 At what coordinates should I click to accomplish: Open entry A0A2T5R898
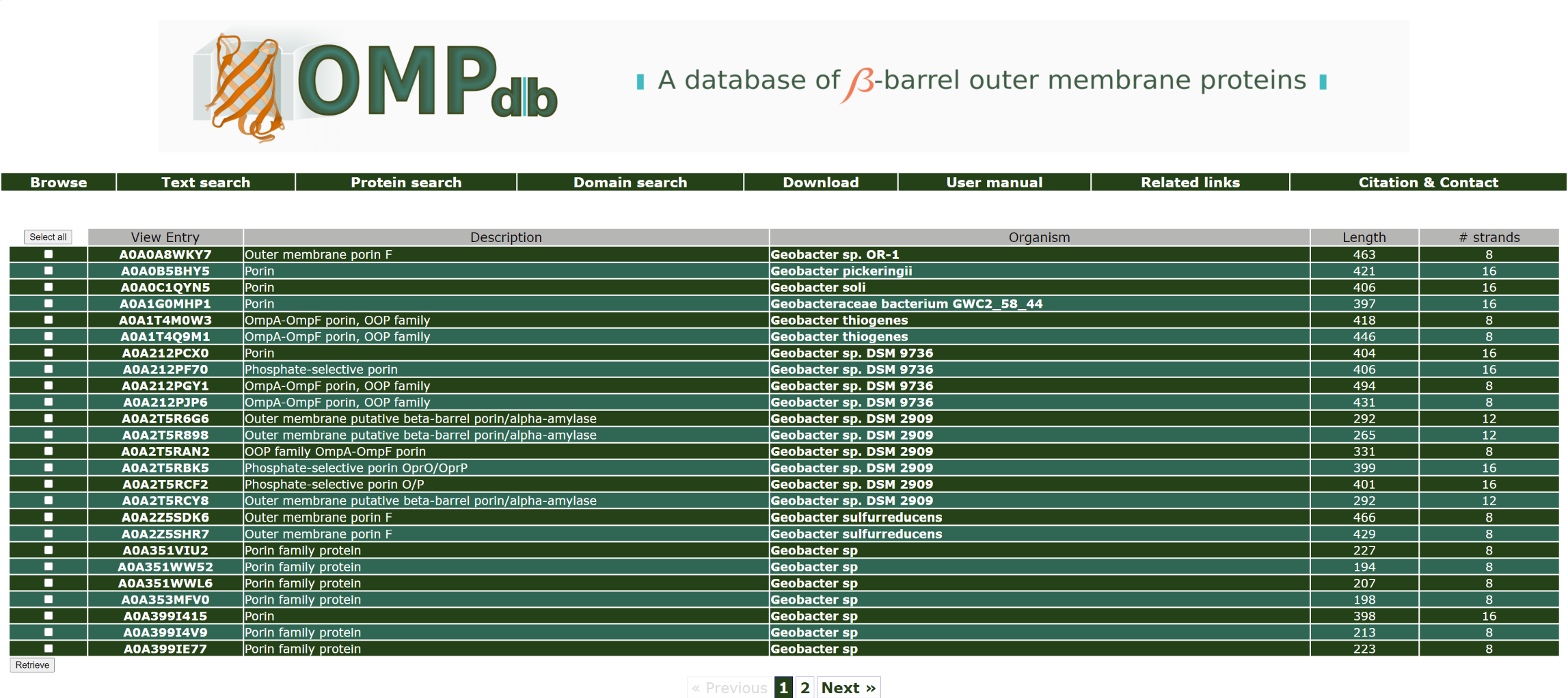(x=165, y=435)
